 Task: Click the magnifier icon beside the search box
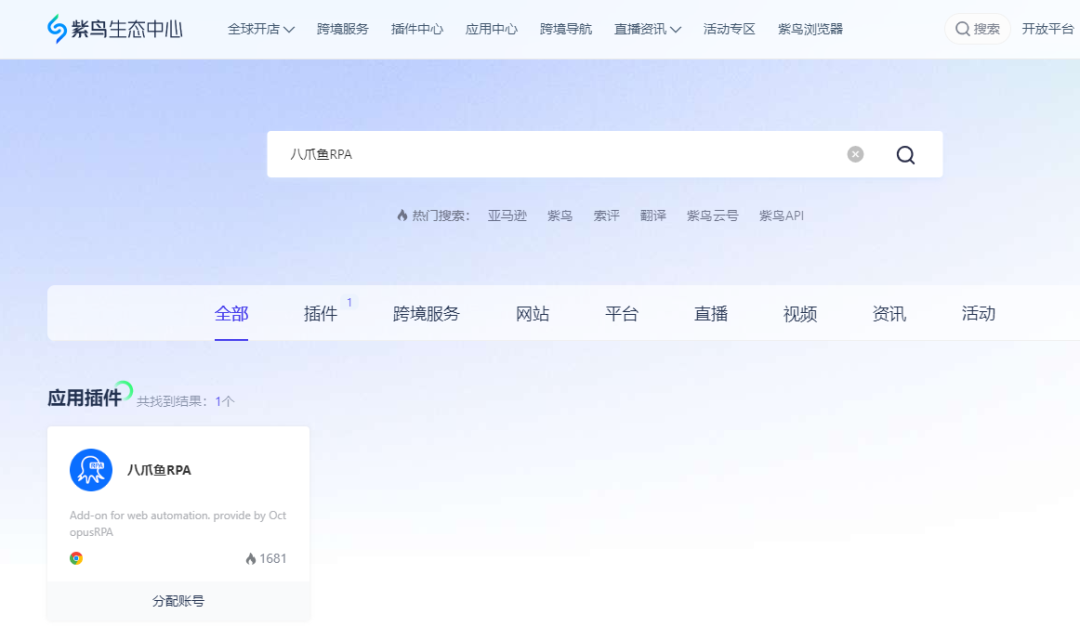pos(905,154)
